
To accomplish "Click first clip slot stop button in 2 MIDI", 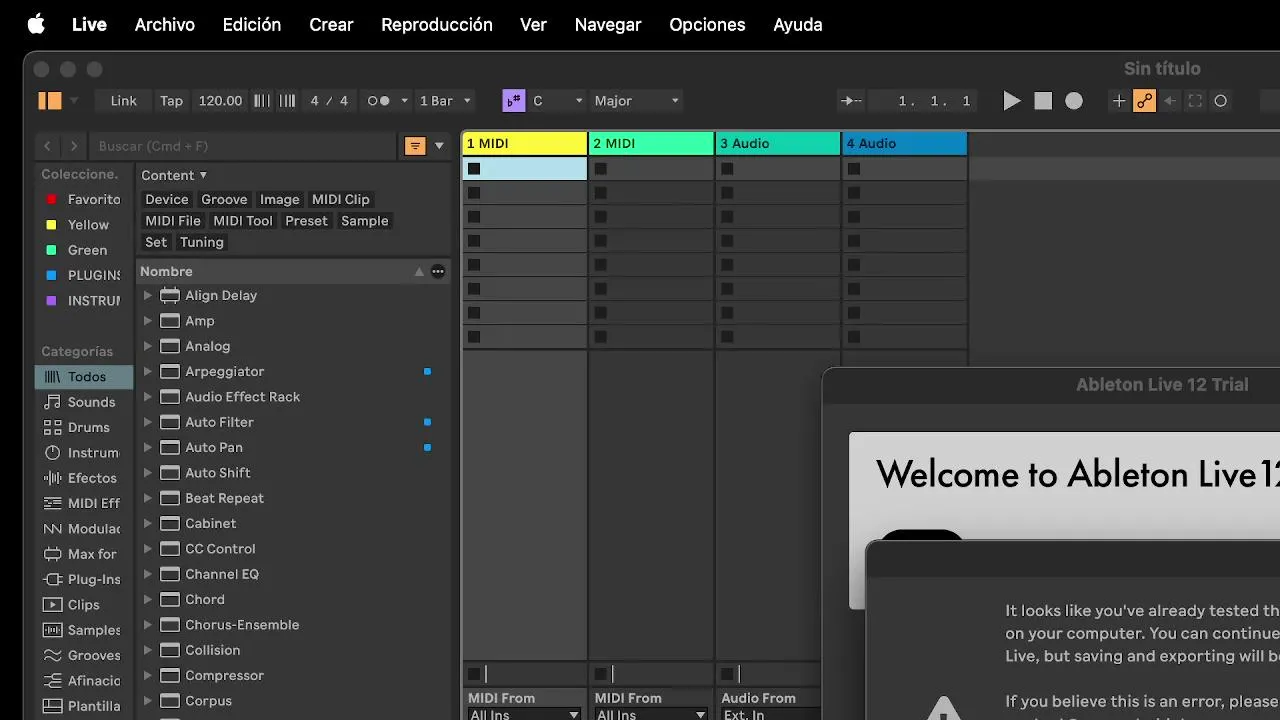I will [600, 169].
